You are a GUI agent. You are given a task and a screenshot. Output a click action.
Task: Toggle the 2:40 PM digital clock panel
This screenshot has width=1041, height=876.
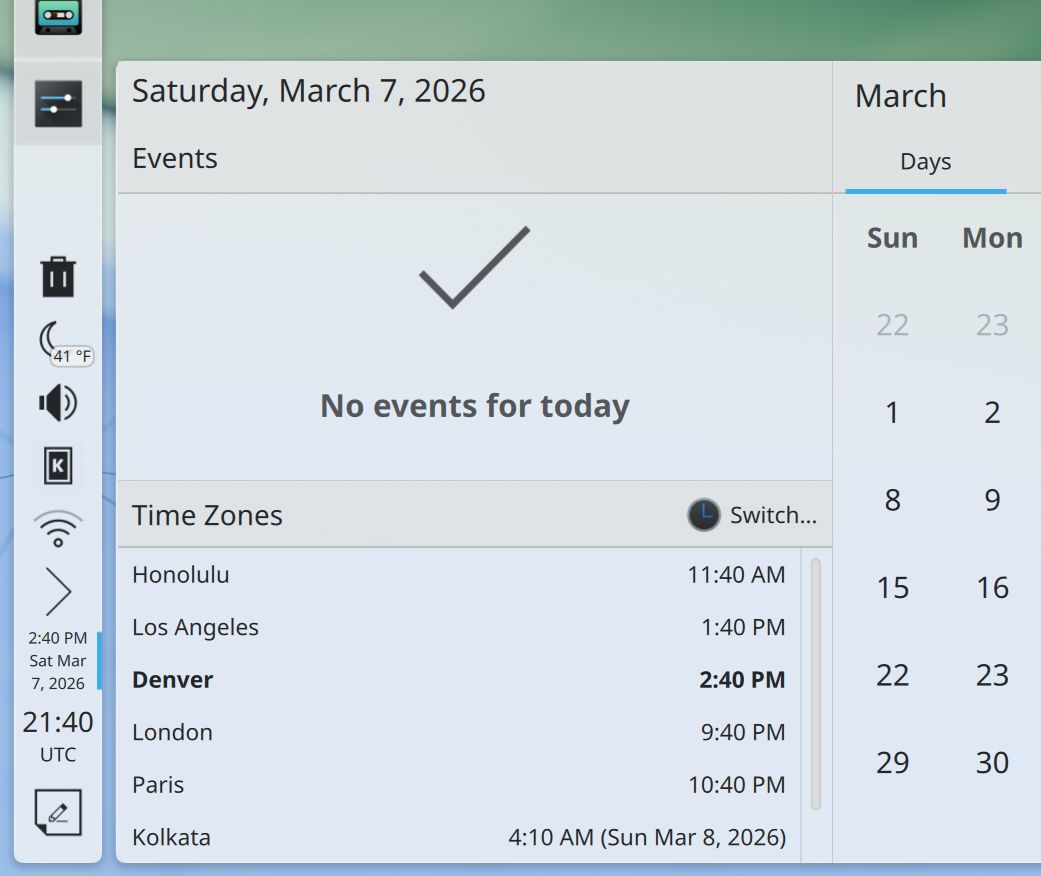[58, 660]
